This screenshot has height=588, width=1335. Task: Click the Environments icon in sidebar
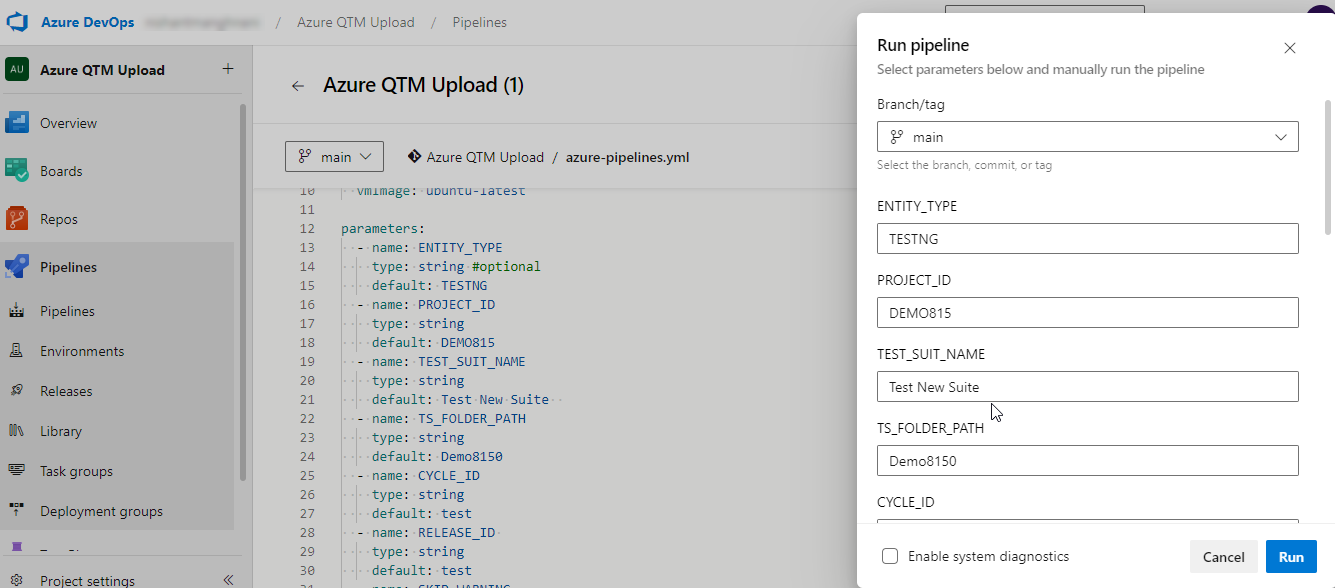(17, 351)
